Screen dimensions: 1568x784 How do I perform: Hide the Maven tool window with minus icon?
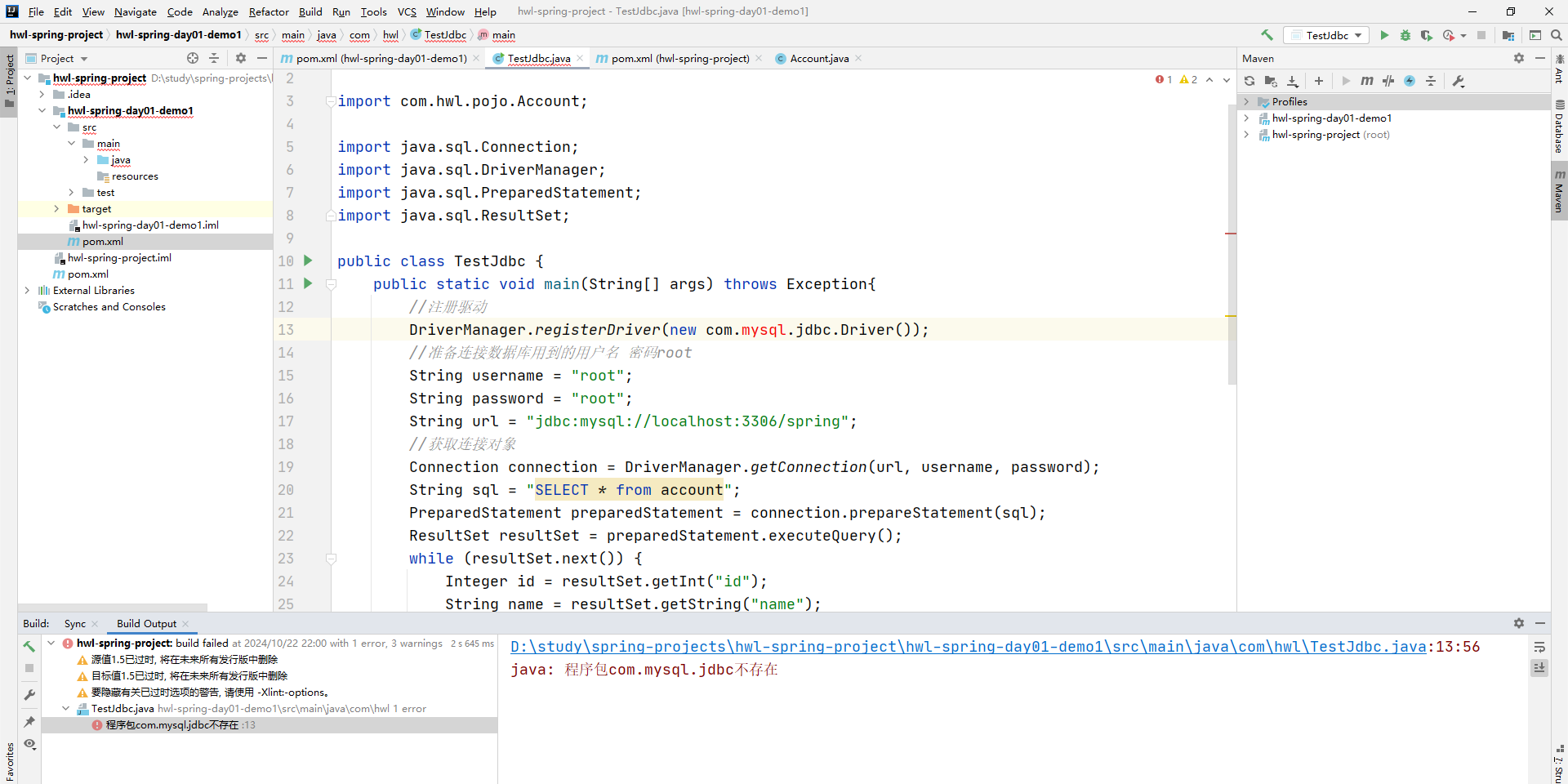click(x=1540, y=58)
